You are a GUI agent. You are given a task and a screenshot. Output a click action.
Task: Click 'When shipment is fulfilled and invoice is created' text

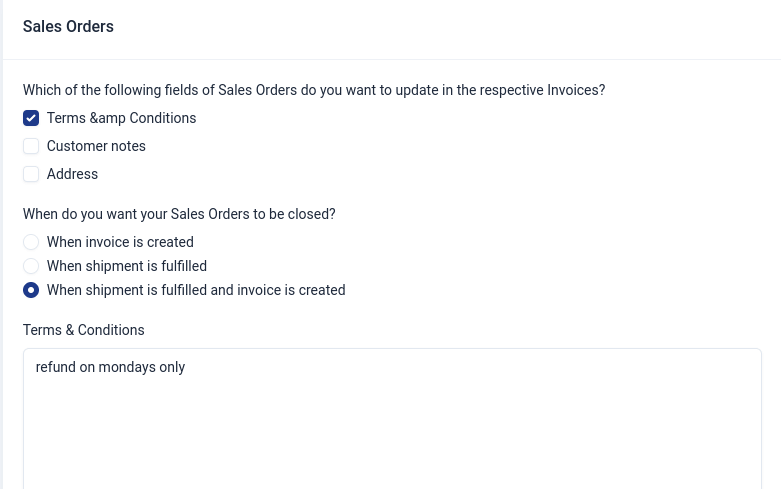(196, 290)
